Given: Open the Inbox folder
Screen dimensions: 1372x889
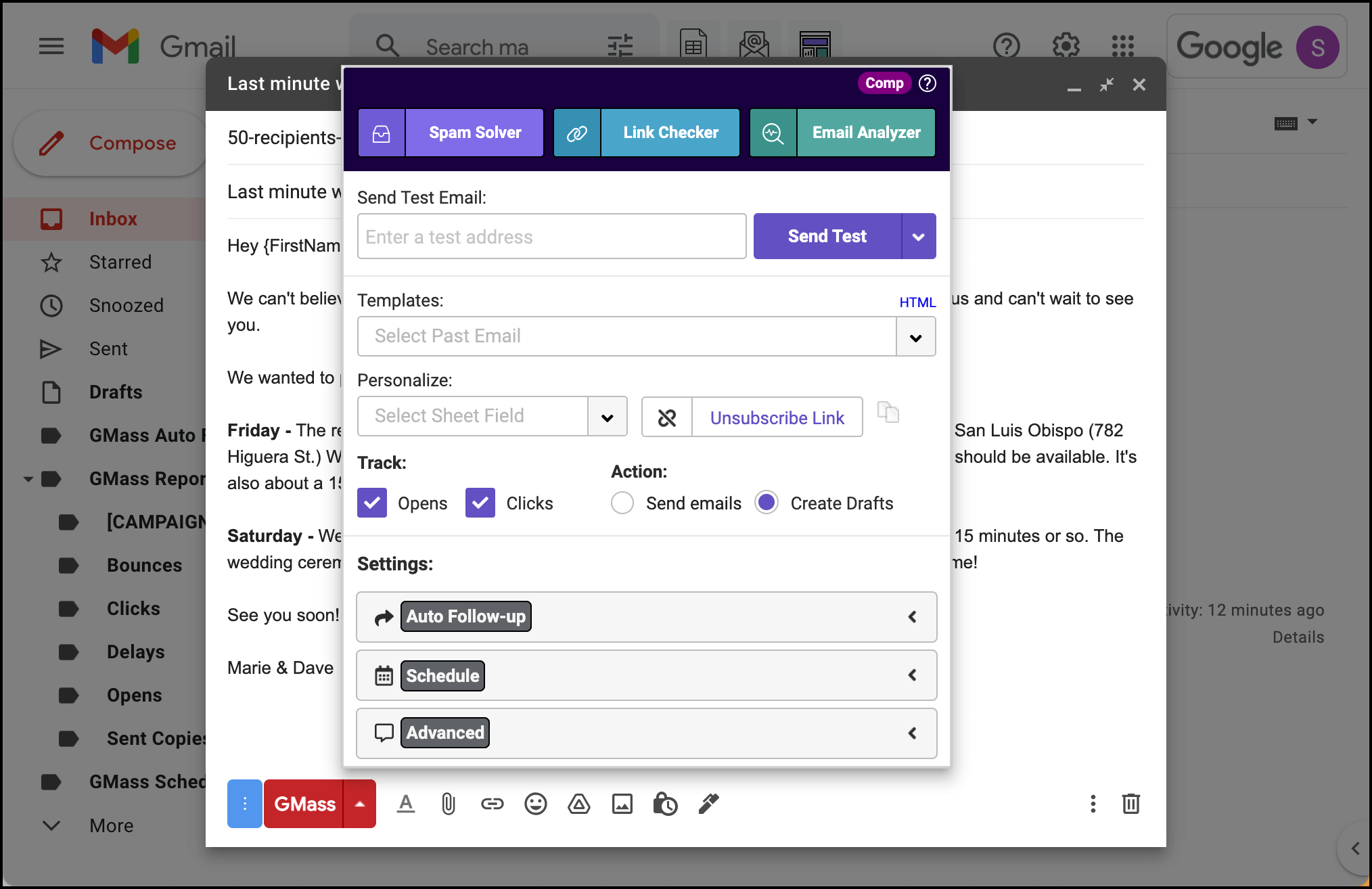Looking at the screenshot, I should pos(112,219).
